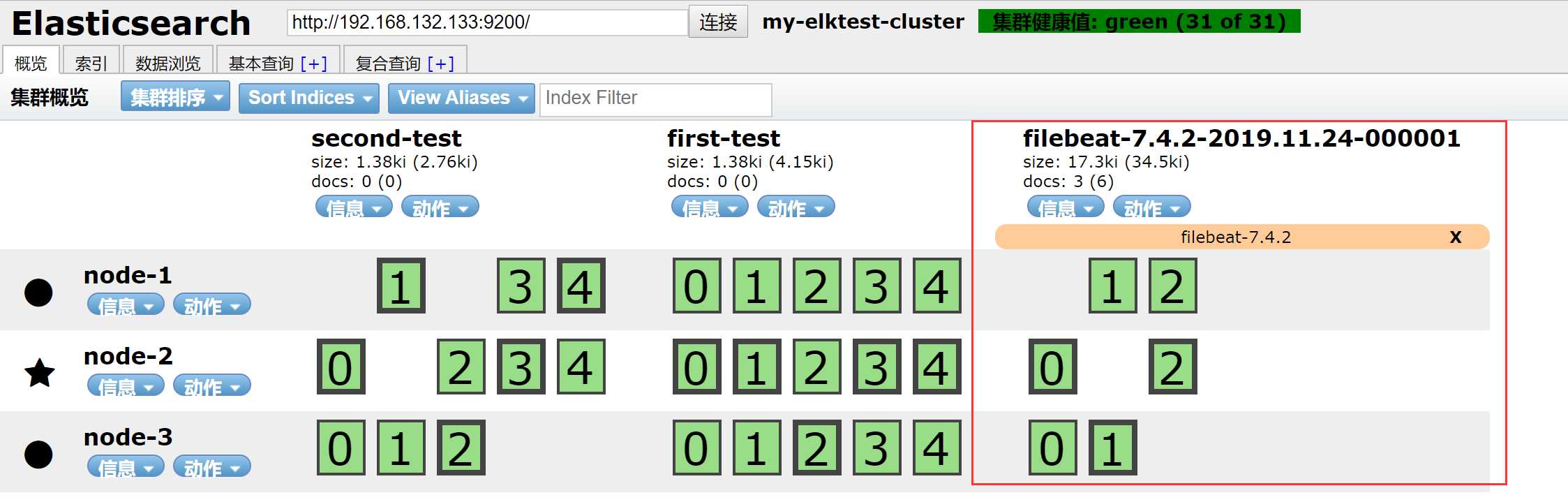The width and height of the screenshot is (1568, 502).
Task: Remove the filebeat-7.4.2 alias with X
Action: click(x=1455, y=237)
